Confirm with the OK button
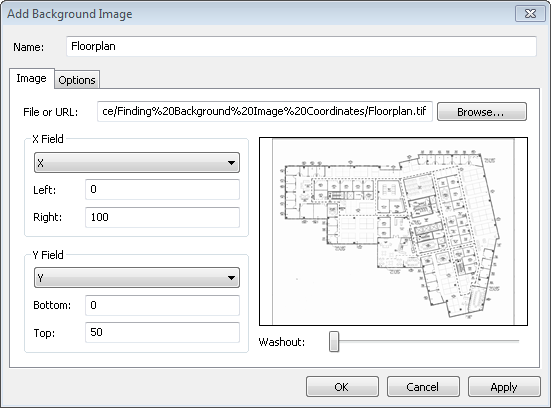The width and height of the screenshot is (551, 408). click(342, 387)
